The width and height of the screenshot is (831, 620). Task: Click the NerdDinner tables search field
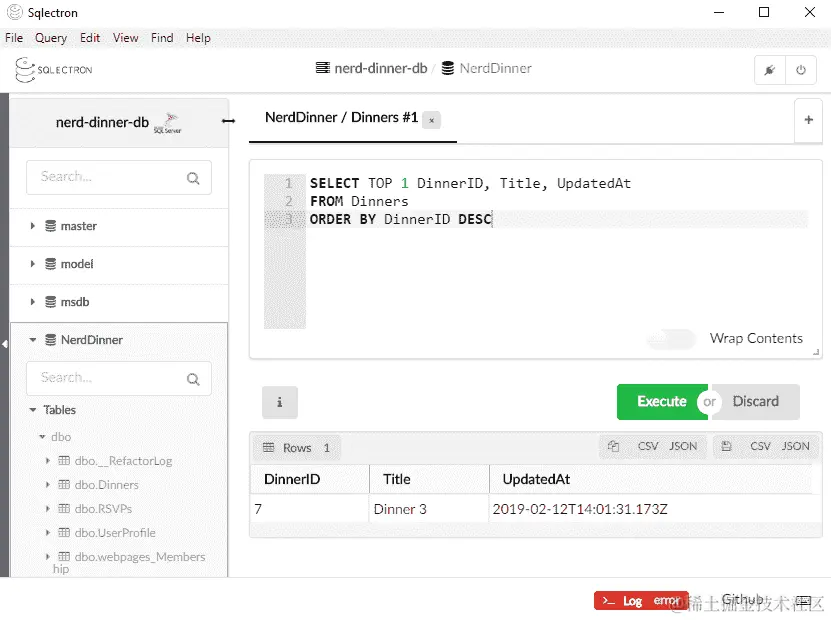pos(119,378)
